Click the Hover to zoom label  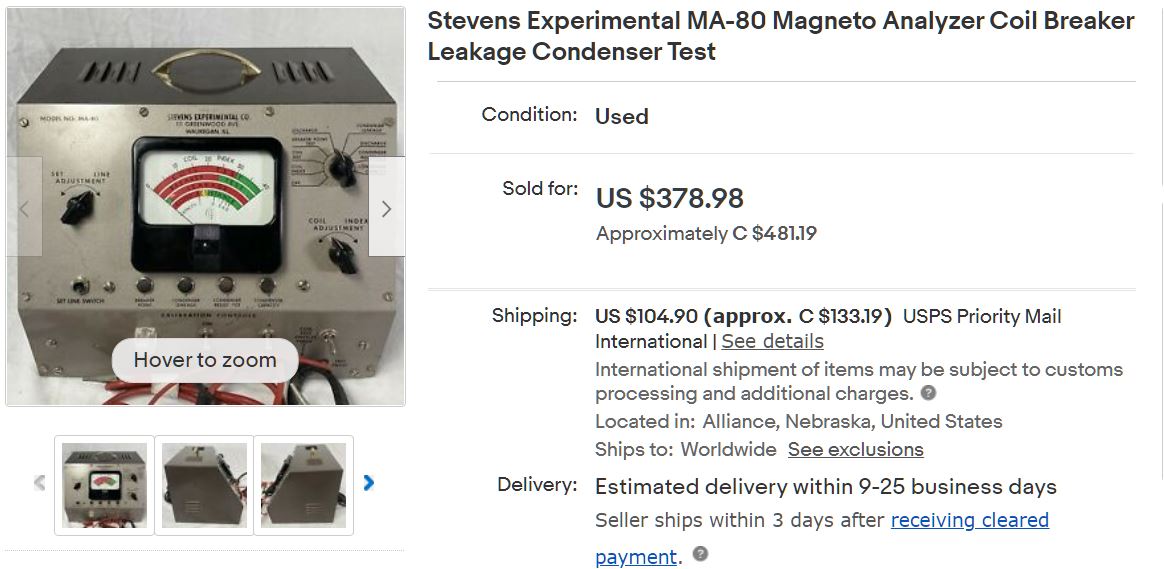coord(205,360)
